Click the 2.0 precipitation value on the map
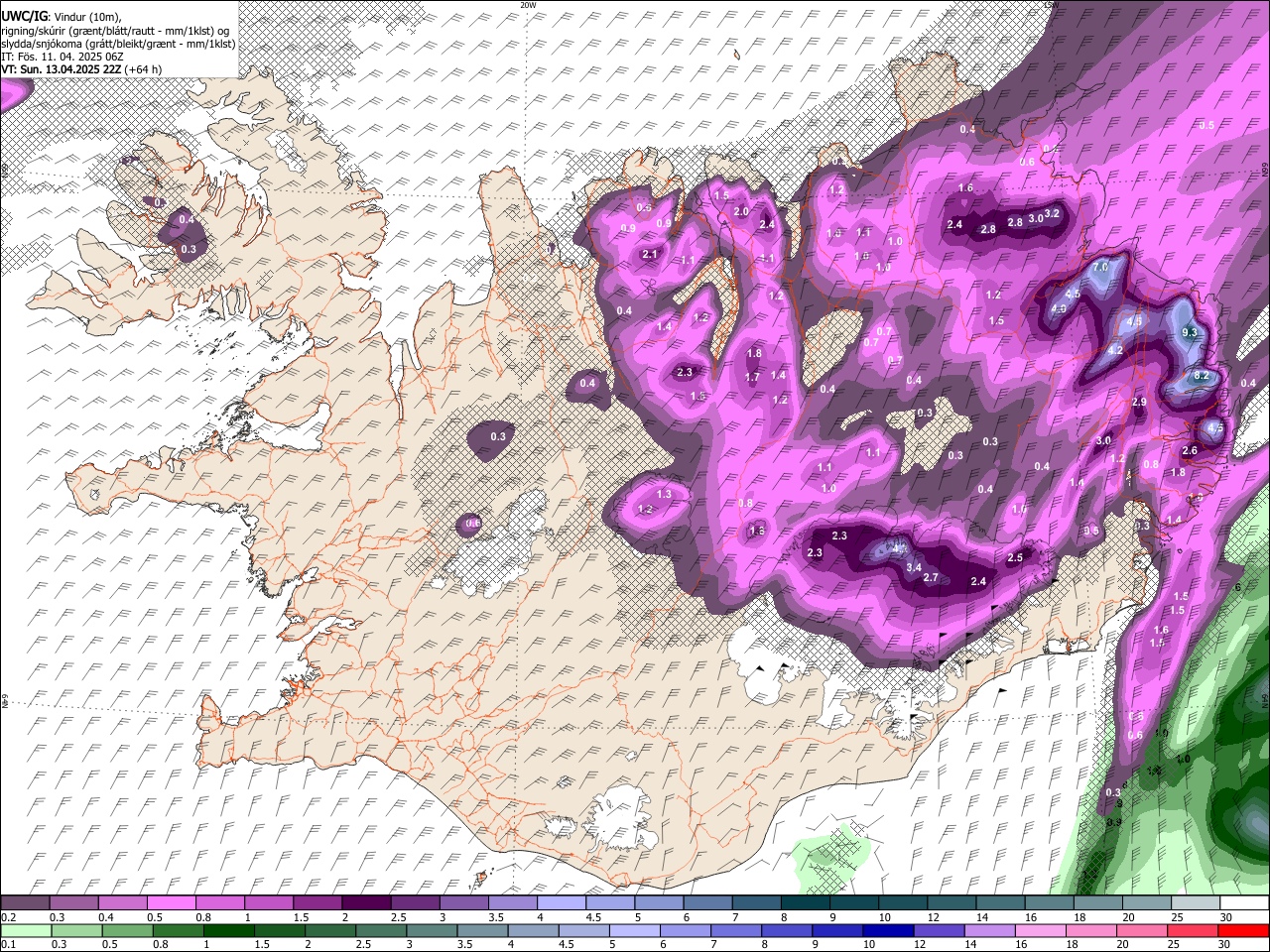Screen dimensions: 1270x952 [x=741, y=212]
